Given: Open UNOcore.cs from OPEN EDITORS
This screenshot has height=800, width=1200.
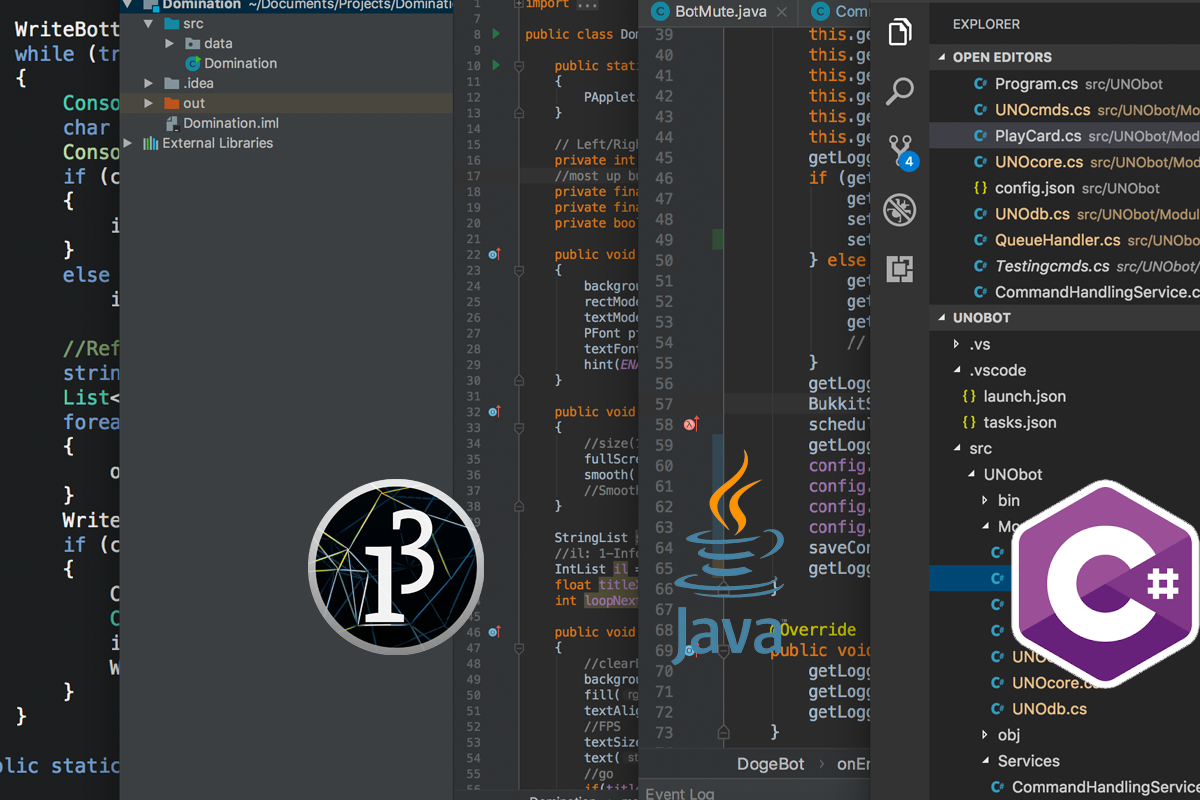Looking at the screenshot, I should tap(1039, 162).
